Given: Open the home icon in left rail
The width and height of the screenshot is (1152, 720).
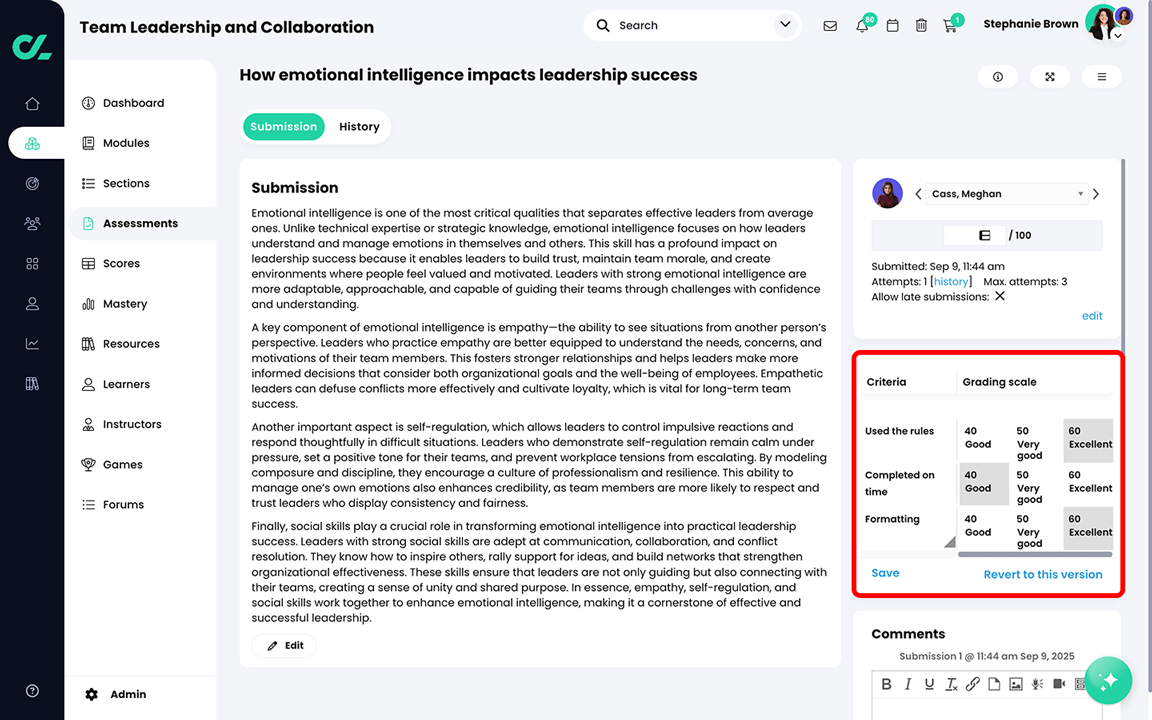Looking at the screenshot, I should click(32, 104).
